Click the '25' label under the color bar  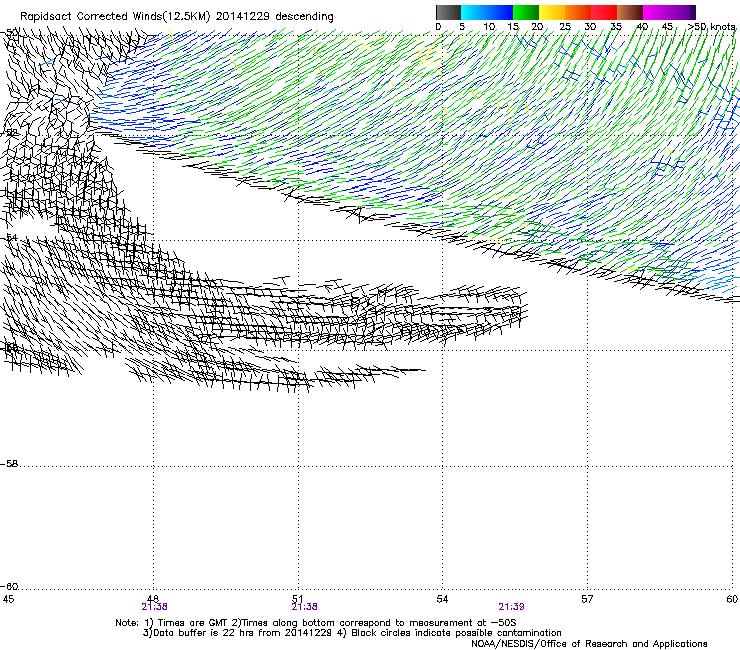point(565,27)
